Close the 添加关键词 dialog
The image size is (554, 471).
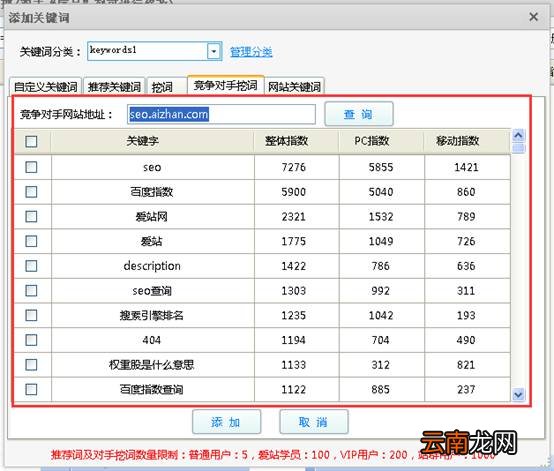(x=534, y=17)
